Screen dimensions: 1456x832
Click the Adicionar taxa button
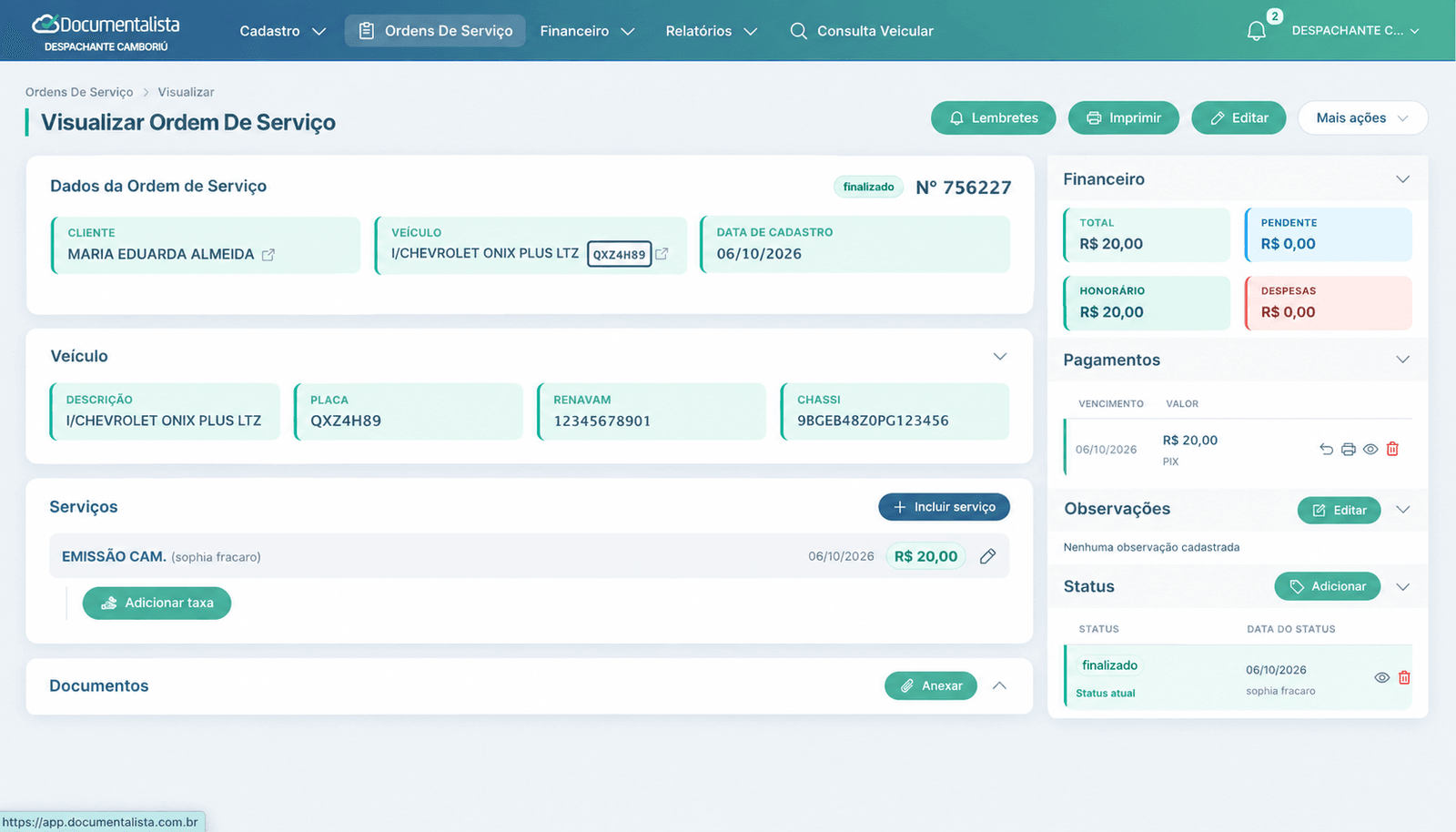tap(157, 603)
